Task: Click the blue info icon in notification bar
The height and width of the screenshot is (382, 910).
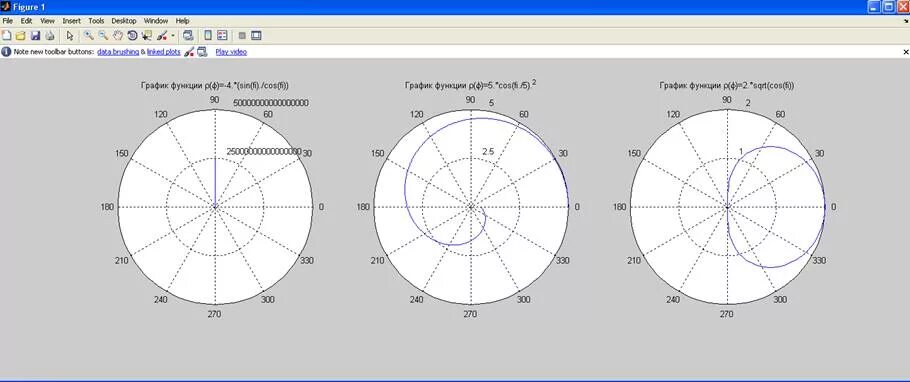Action: click(x=6, y=52)
